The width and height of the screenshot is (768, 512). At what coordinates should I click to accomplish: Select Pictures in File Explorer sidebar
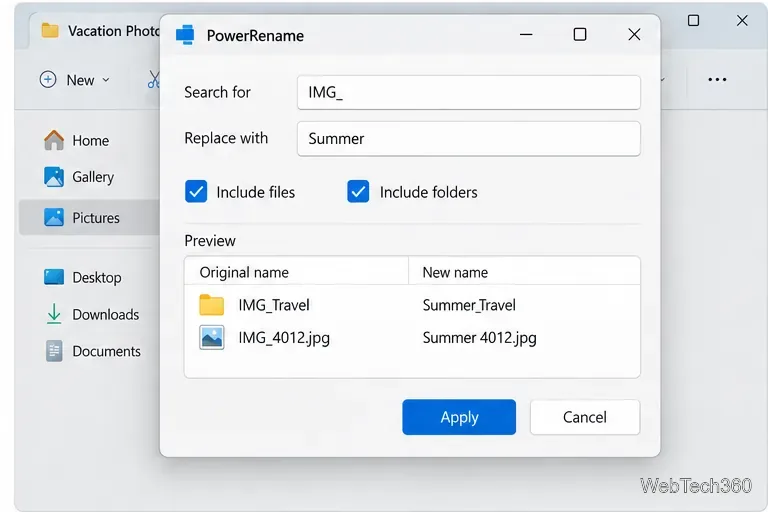(89, 218)
